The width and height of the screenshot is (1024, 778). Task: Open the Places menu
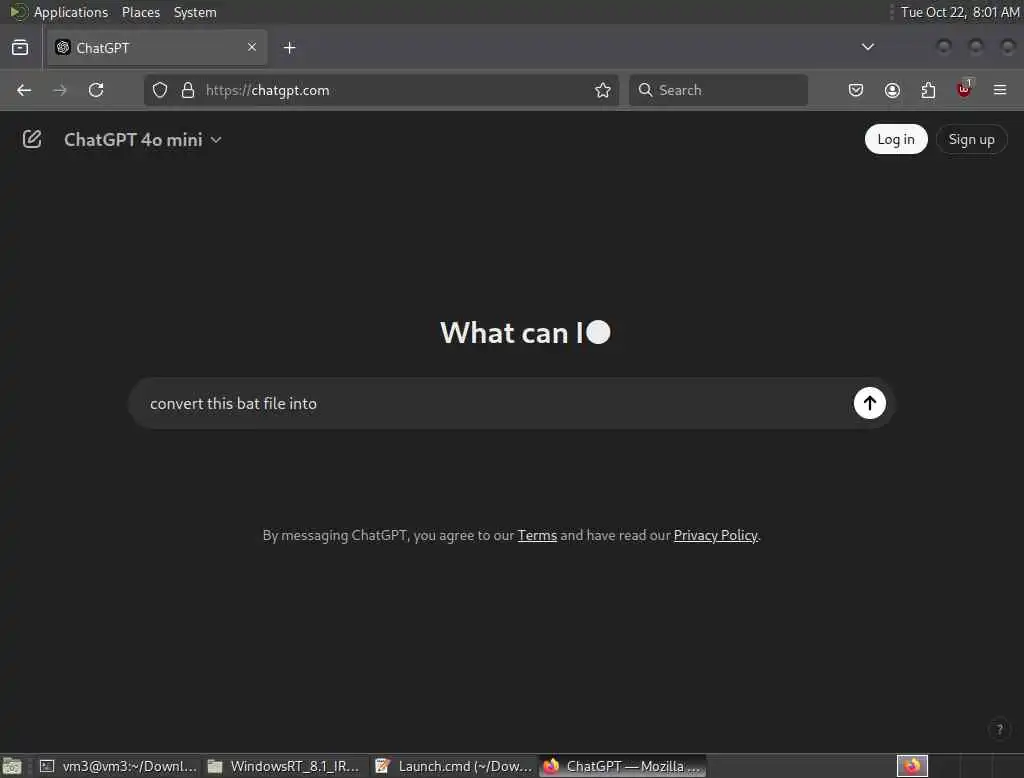click(140, 12)
